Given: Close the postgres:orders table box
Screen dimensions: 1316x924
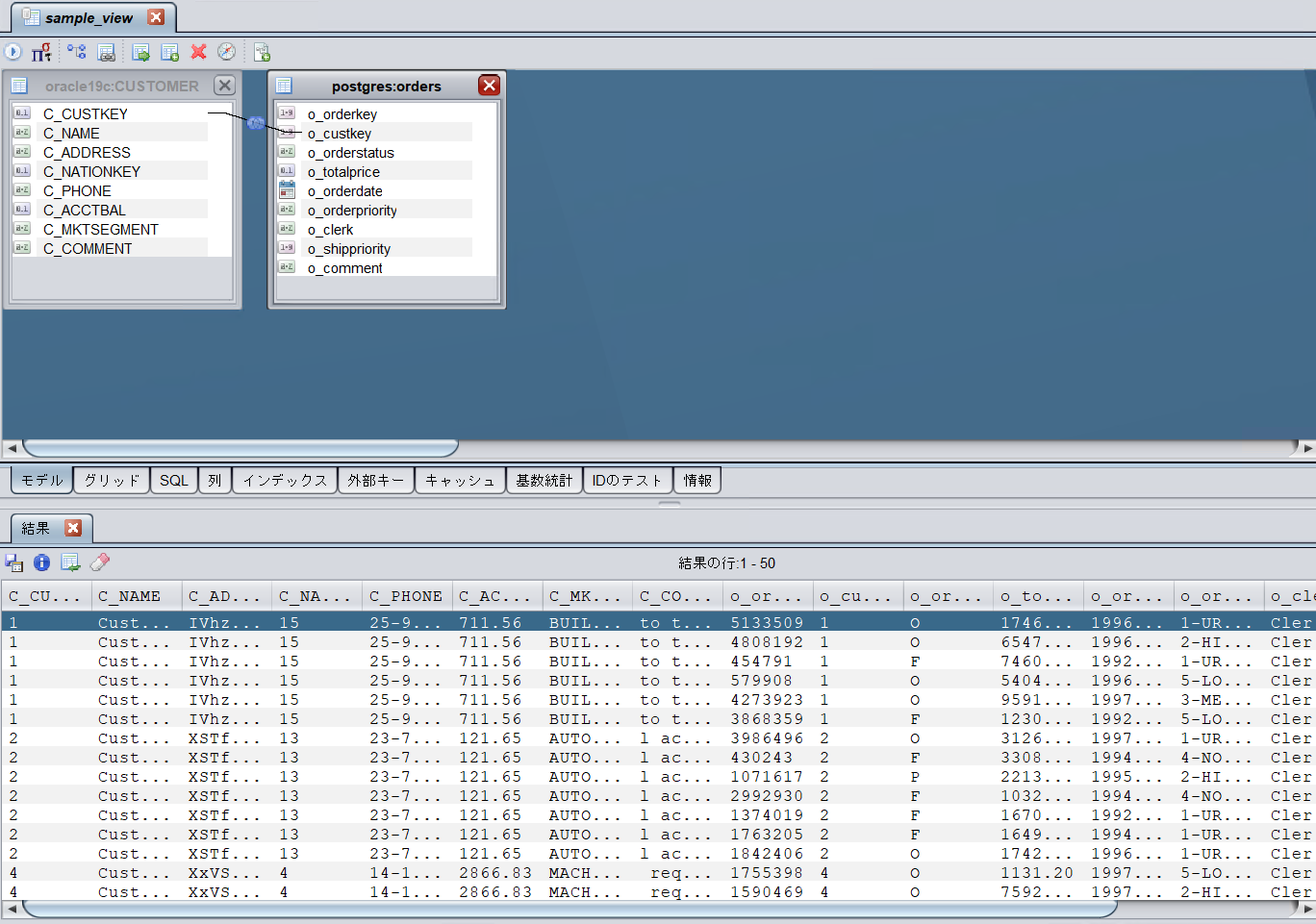Looking at the screenshot, I should point(489,86).
